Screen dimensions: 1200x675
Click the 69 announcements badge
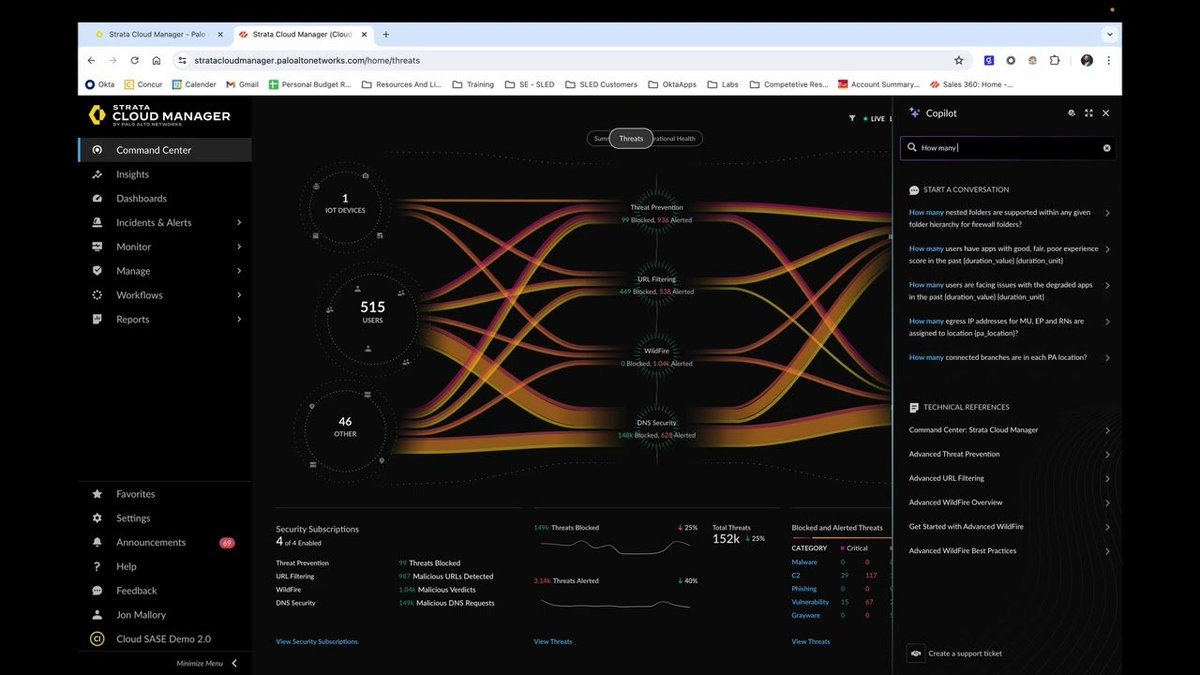227,543
